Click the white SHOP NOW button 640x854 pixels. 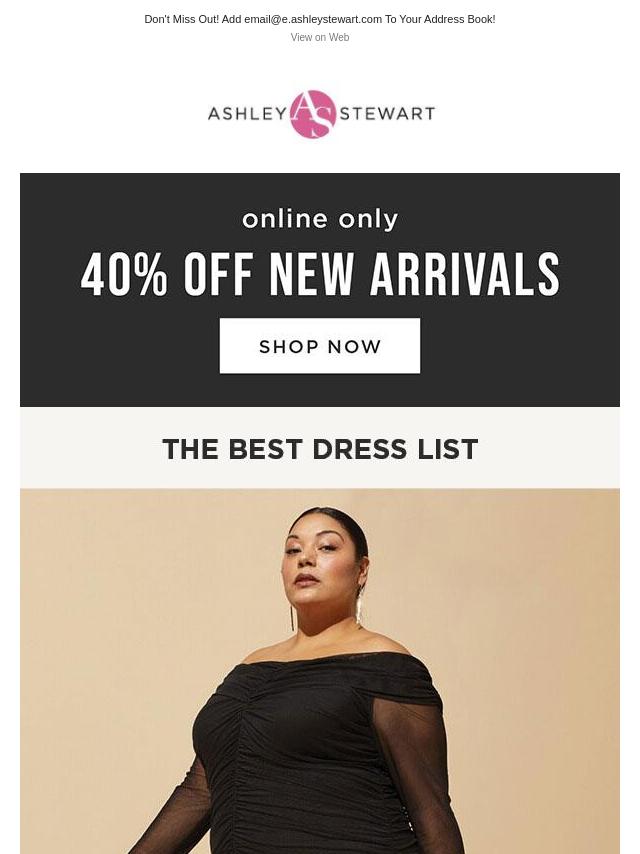pos(320,346)
